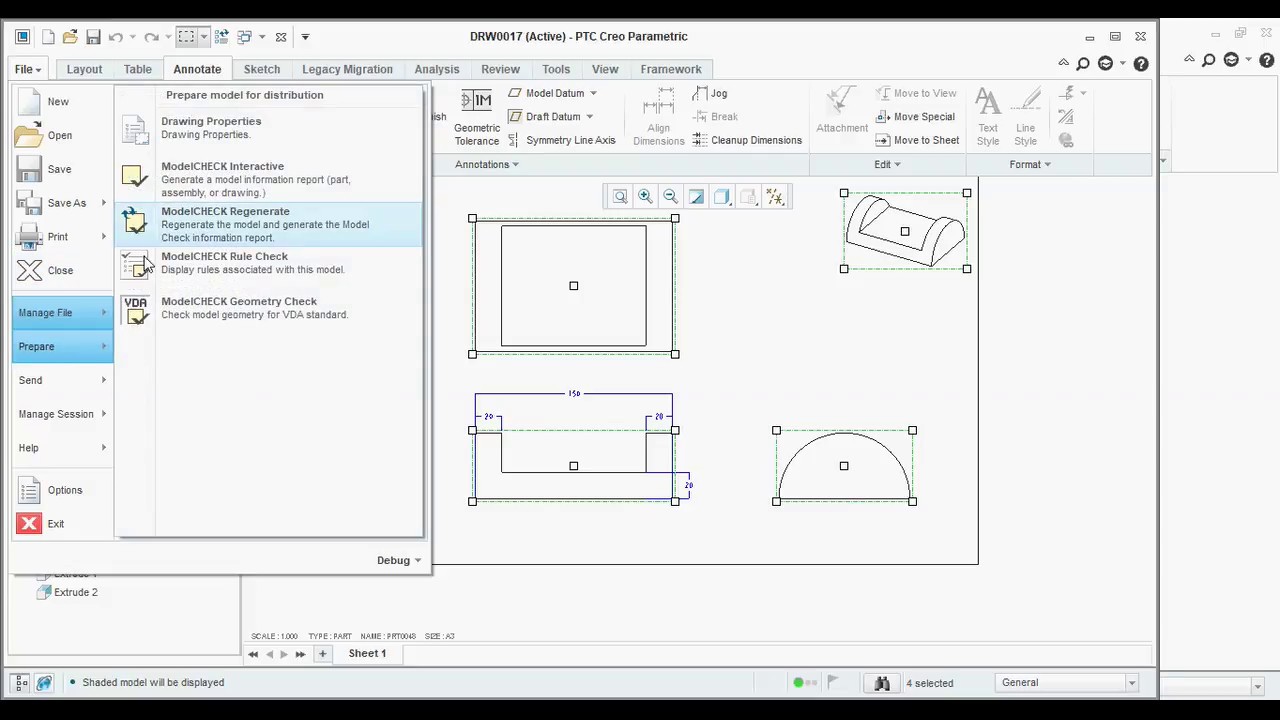1280x720 pixels.
Task: Switch to the Legacy Migration tab
Action: (x=347, y=69)
